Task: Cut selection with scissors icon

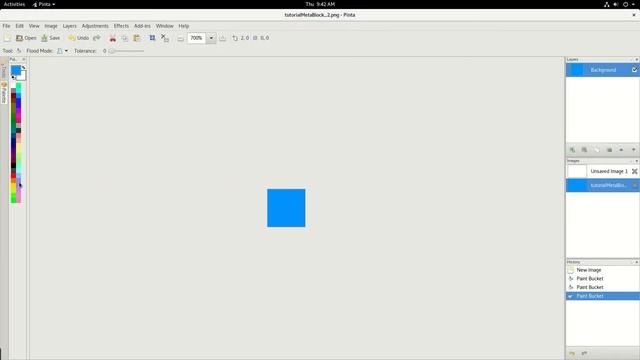Action: pos(113,38)
